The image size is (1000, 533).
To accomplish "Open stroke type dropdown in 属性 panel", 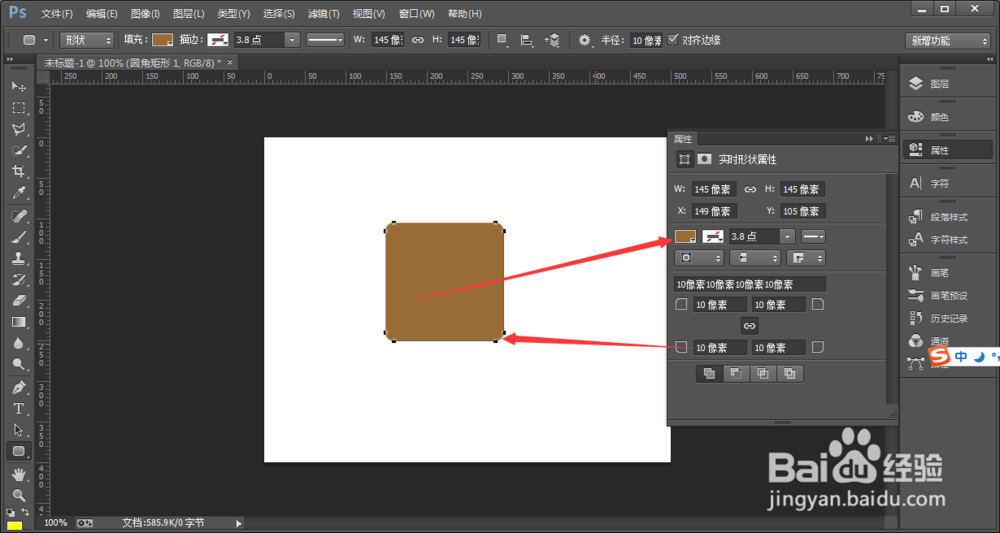I will coord(813,237).
